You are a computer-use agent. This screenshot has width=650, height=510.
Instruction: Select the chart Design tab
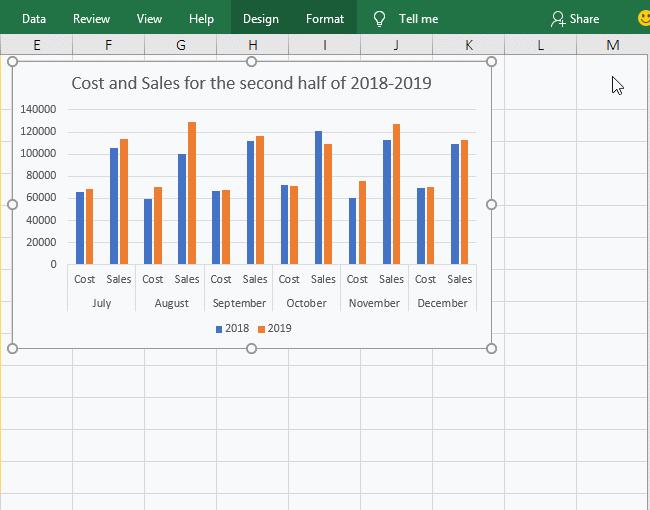point(261,18)
